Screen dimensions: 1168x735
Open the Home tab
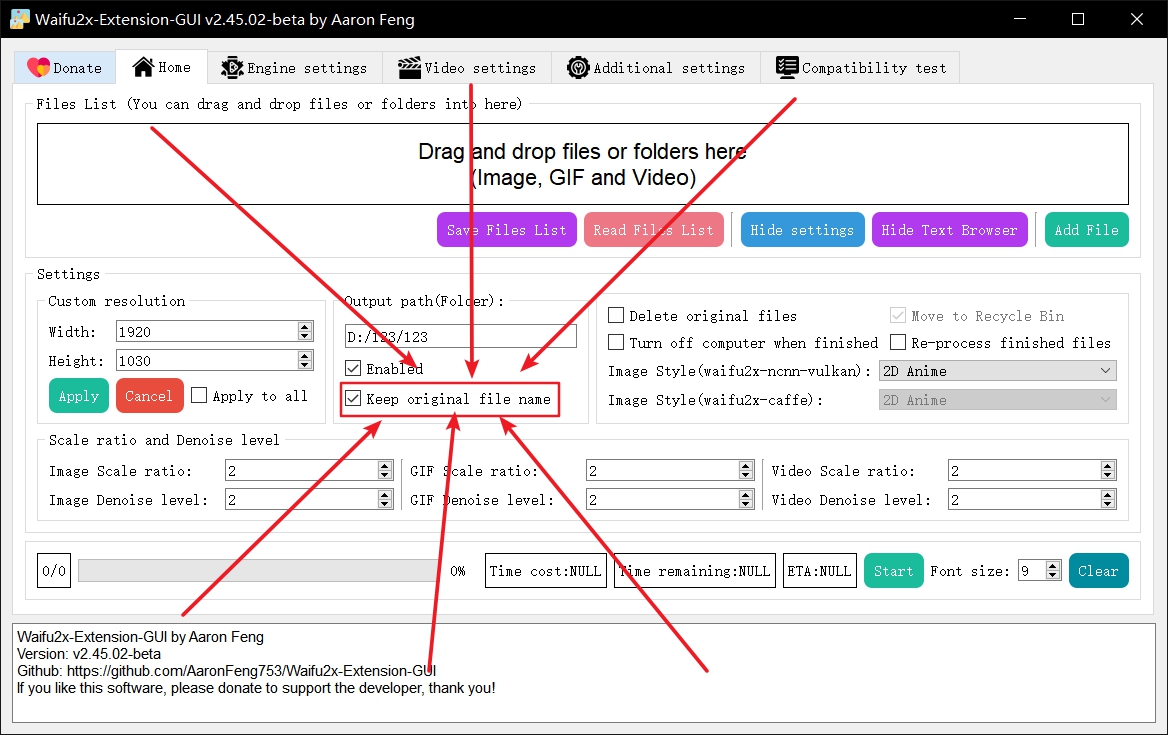pyautogui.click(x=162, y=67)
